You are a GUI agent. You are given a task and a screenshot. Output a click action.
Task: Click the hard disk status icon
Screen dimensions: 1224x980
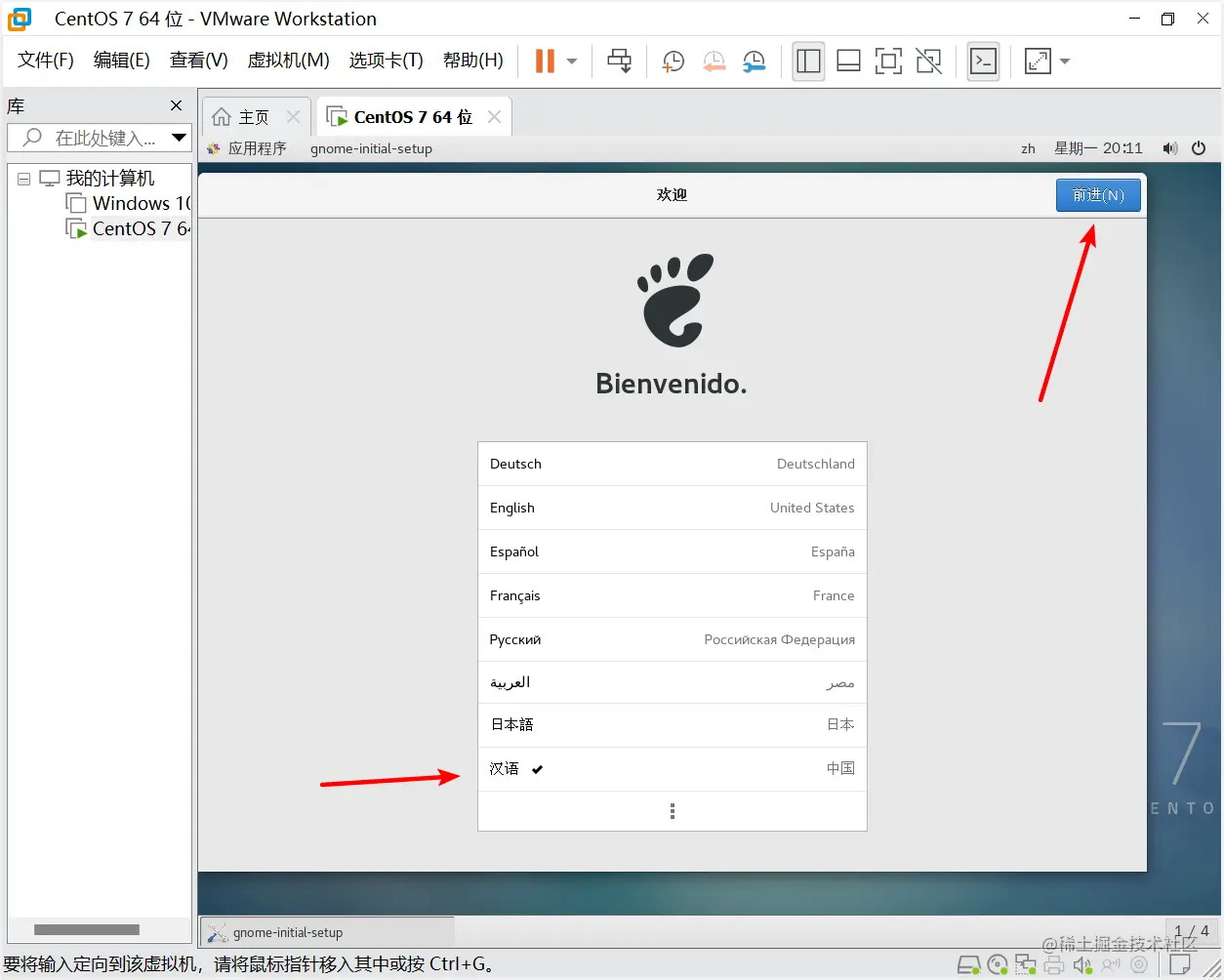pyautogui.click(x=968, y=965)
